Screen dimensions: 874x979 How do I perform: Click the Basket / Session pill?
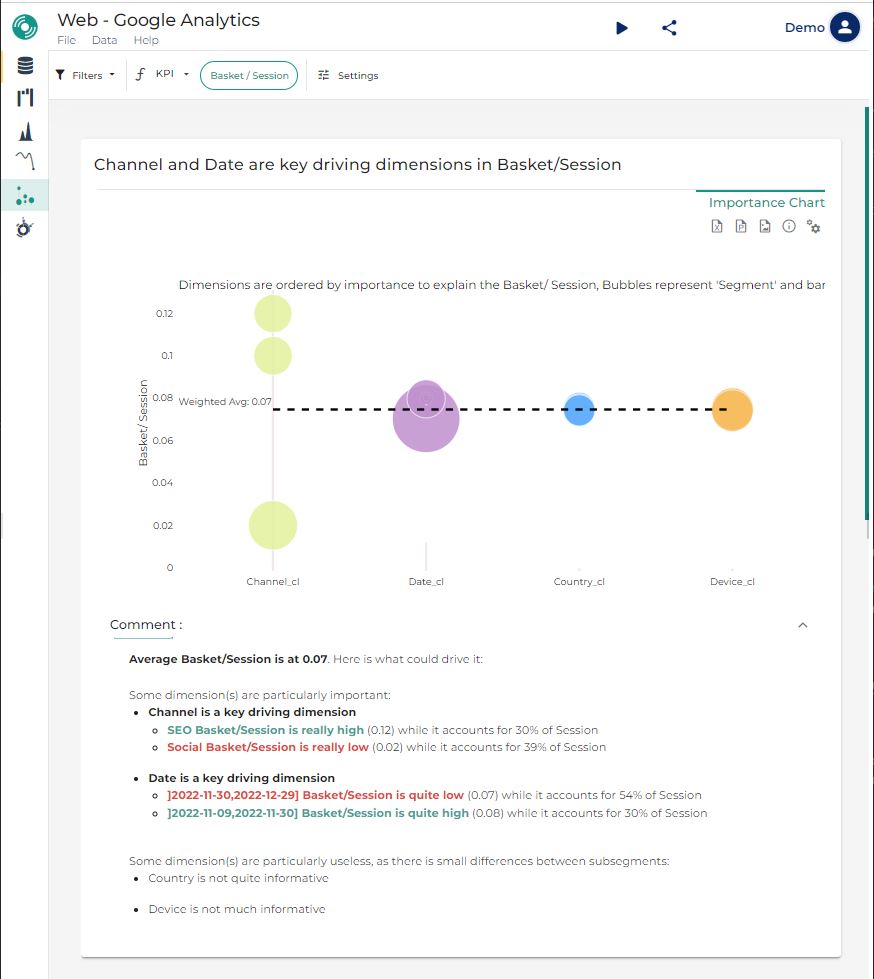(249, 76)
